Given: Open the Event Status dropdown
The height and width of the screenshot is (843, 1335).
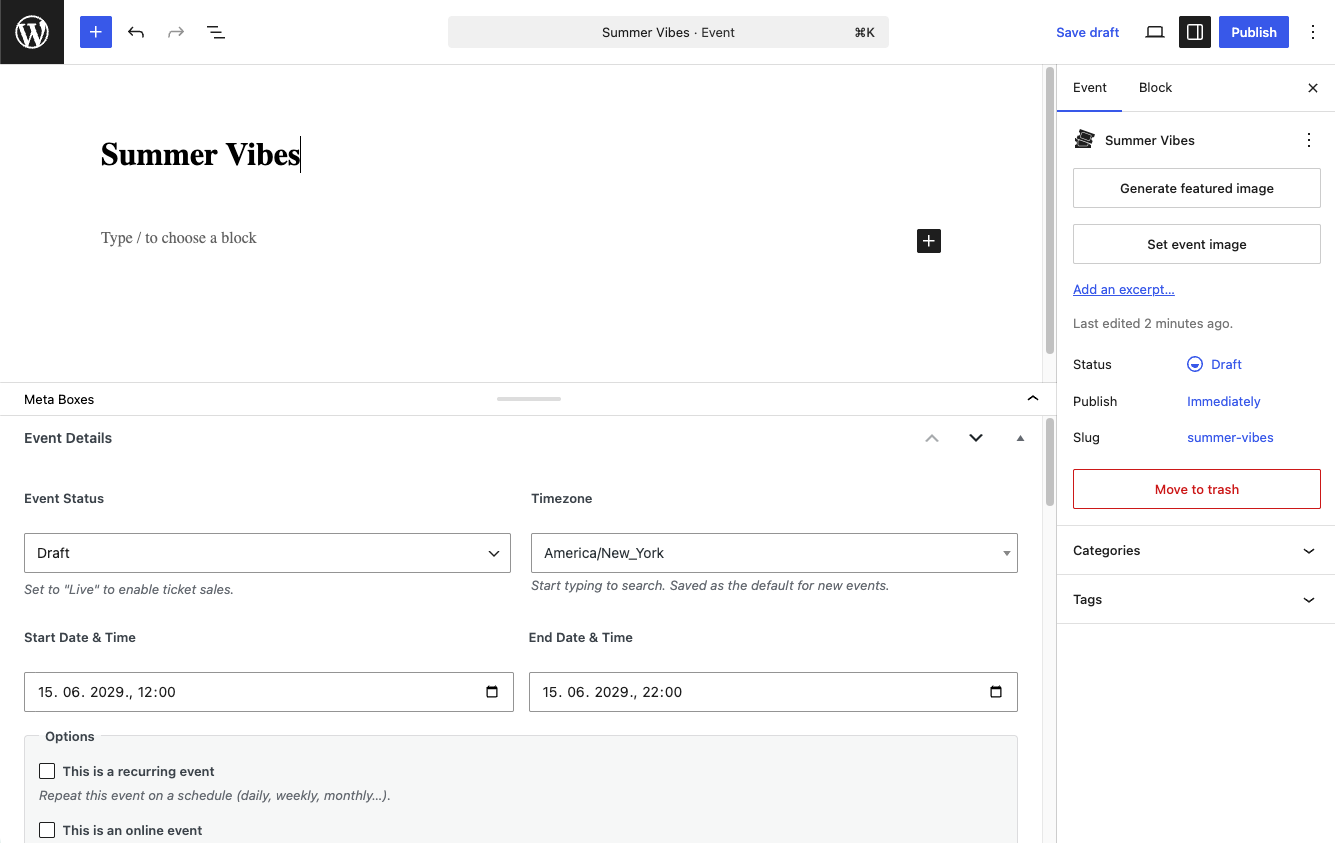Looking at the screenshot, I should [267, 553].
